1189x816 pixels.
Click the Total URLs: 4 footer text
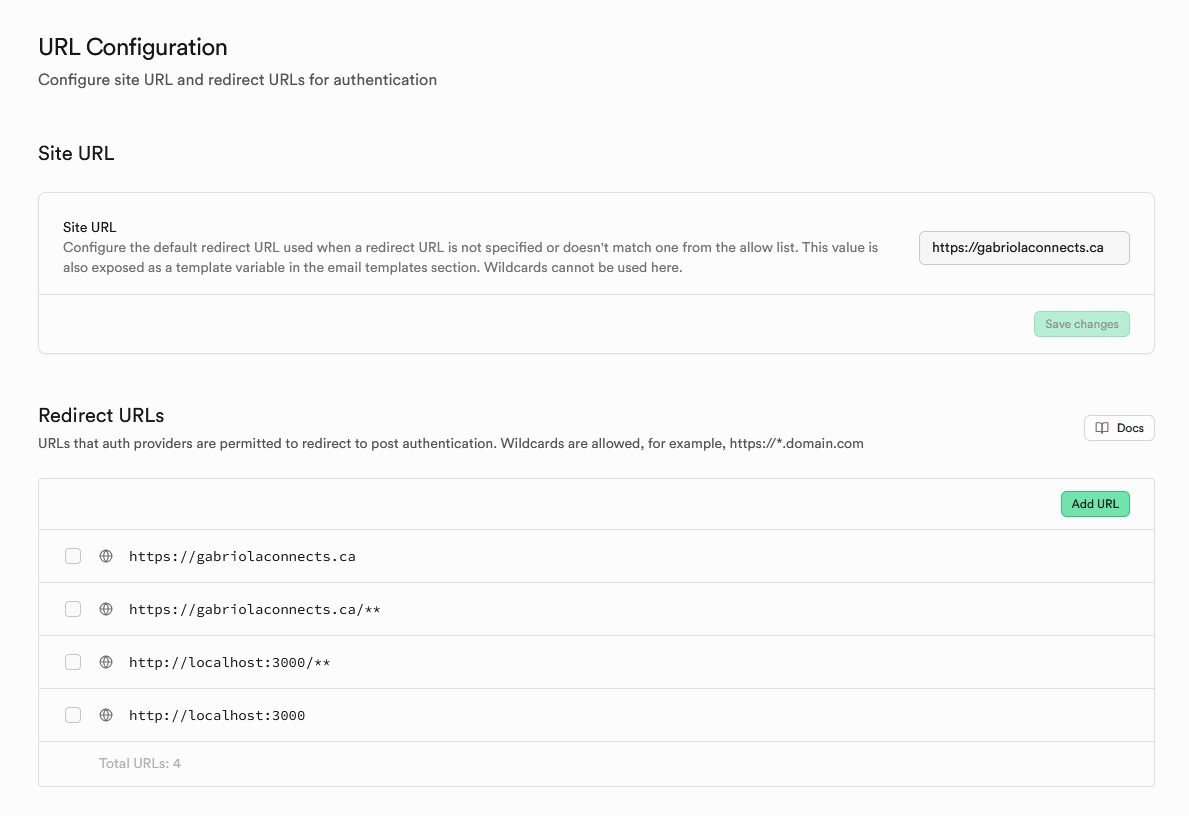140,763
